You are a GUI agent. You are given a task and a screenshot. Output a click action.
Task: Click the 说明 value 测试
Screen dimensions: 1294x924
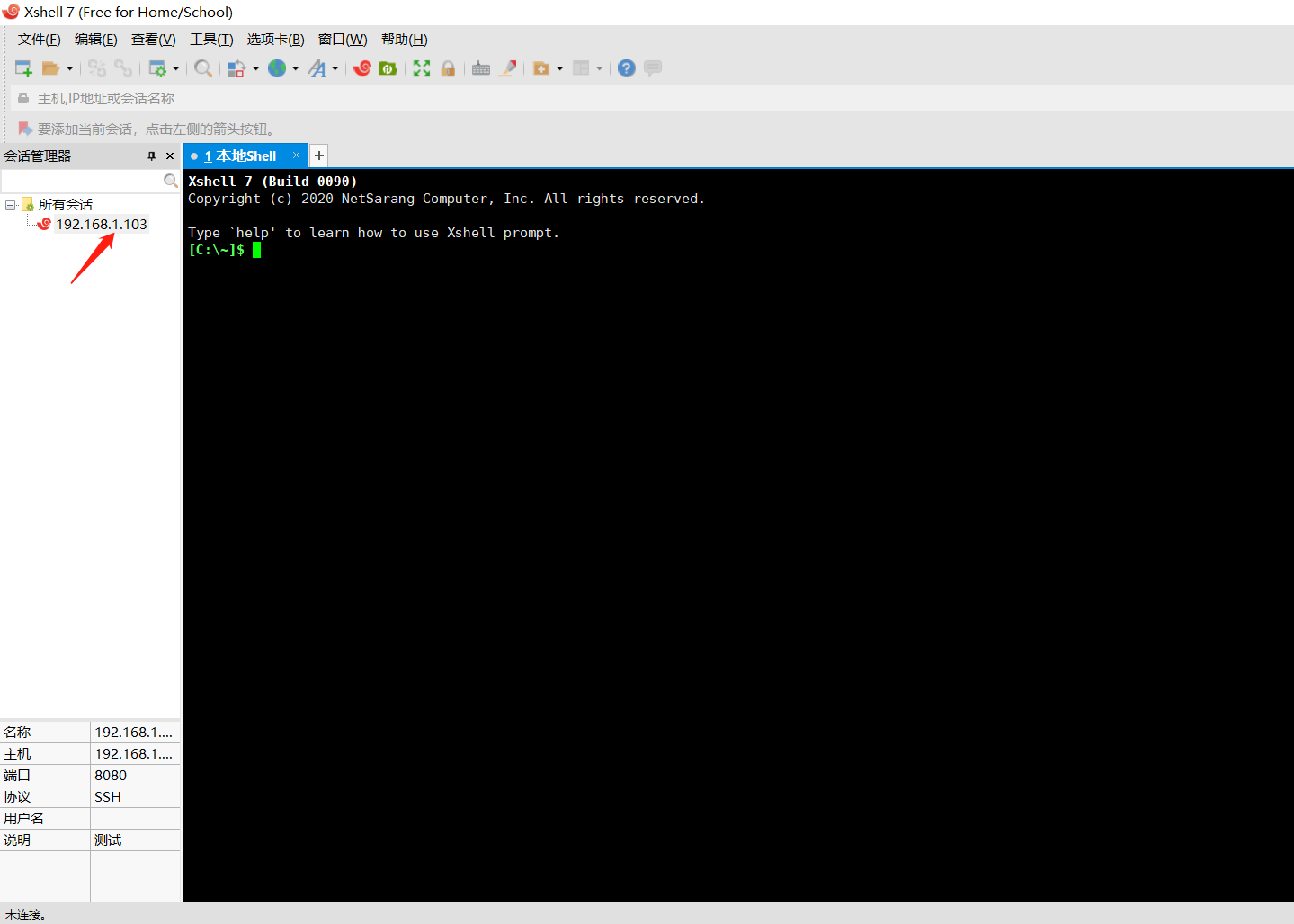click(x=108, y=840)
